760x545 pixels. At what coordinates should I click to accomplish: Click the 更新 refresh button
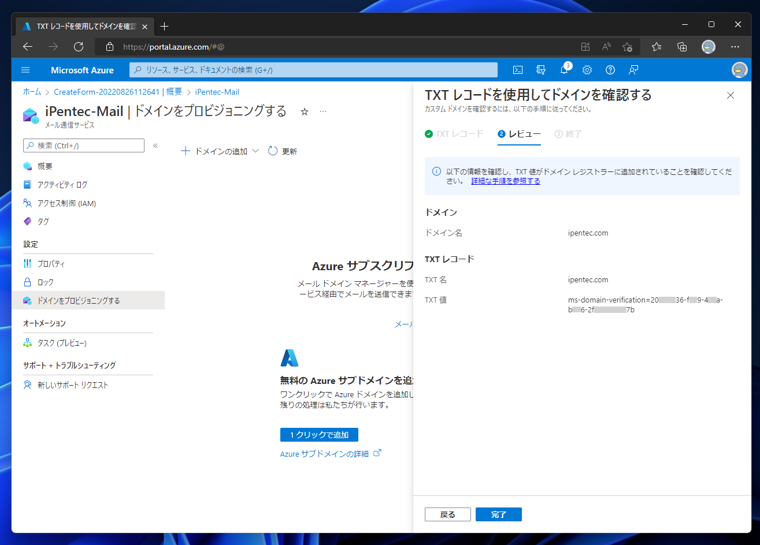click(x=283, y=151)
